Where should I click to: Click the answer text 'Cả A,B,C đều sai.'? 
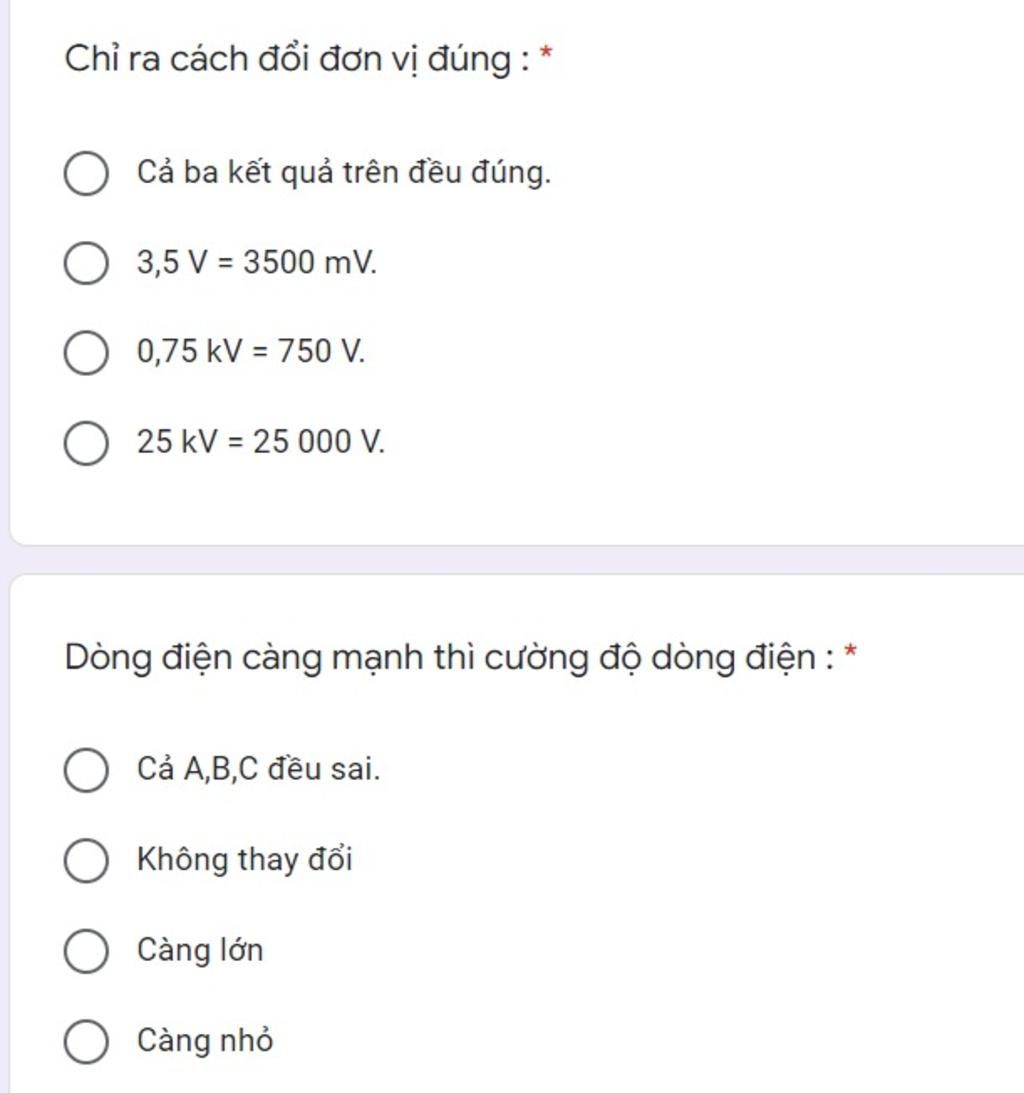coord(259,770)
